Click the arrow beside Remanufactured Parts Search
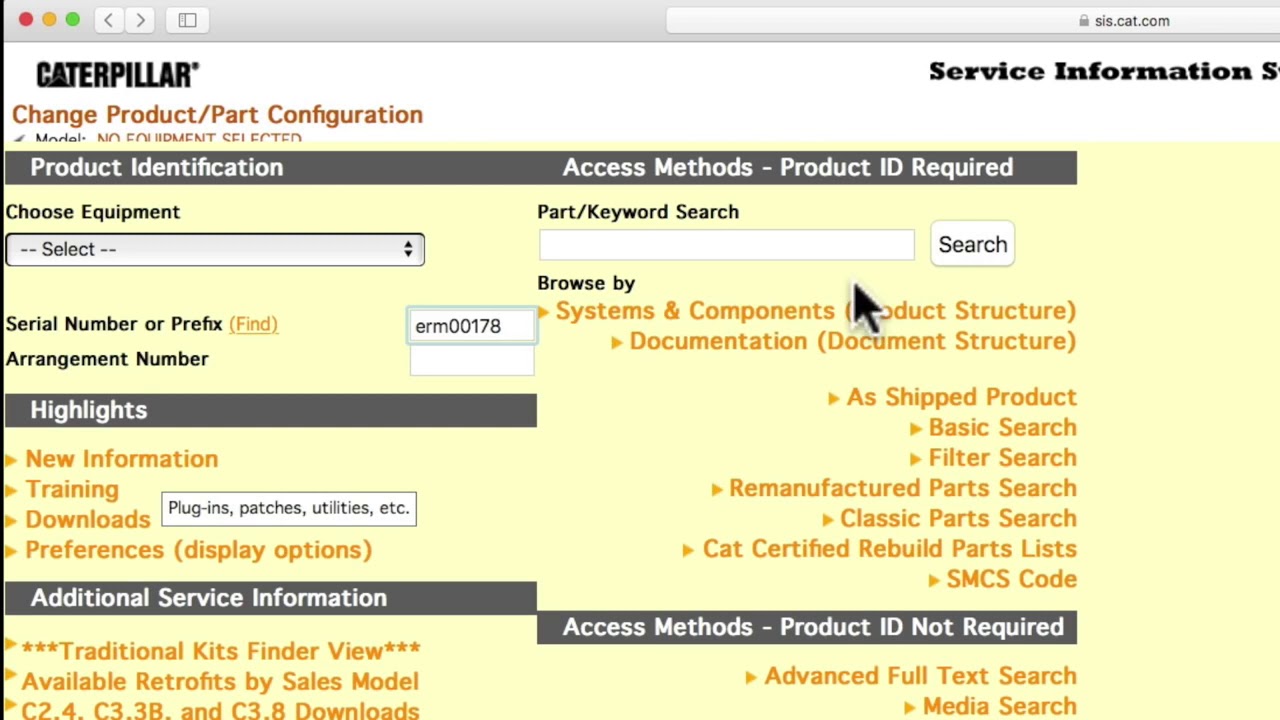The width and height of the screenshot is (1280, 720). 716,489
